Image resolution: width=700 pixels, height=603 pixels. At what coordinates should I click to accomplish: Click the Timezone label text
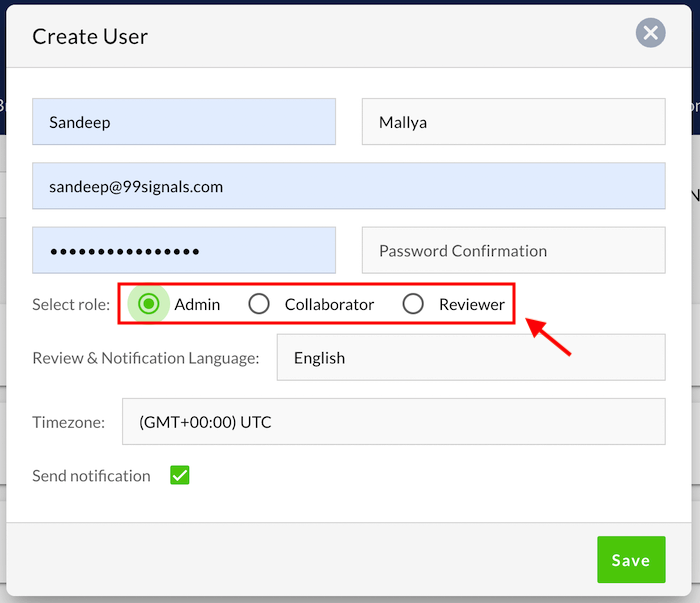(68, 422)
